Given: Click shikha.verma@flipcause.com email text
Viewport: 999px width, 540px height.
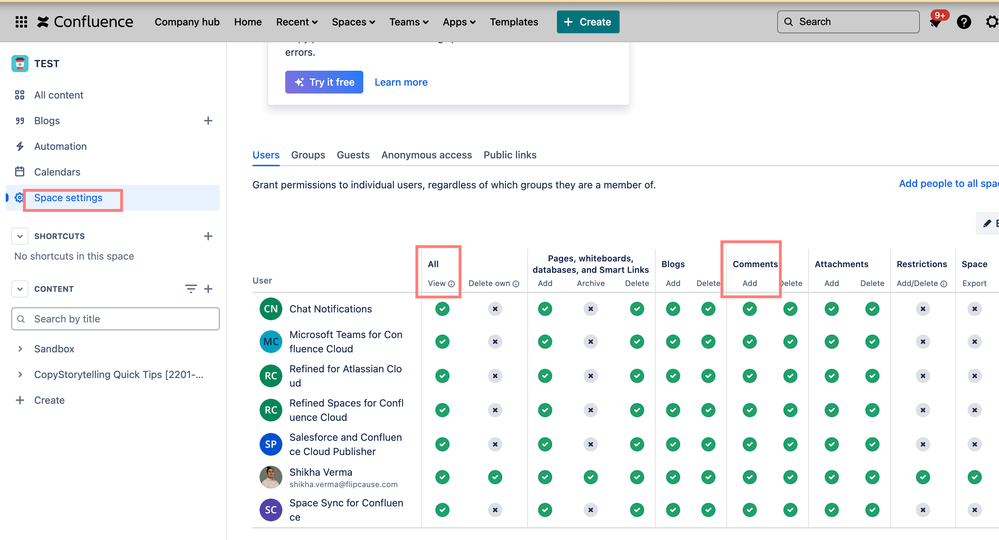Looking at the screenshot, I should (x=343, y=485).
